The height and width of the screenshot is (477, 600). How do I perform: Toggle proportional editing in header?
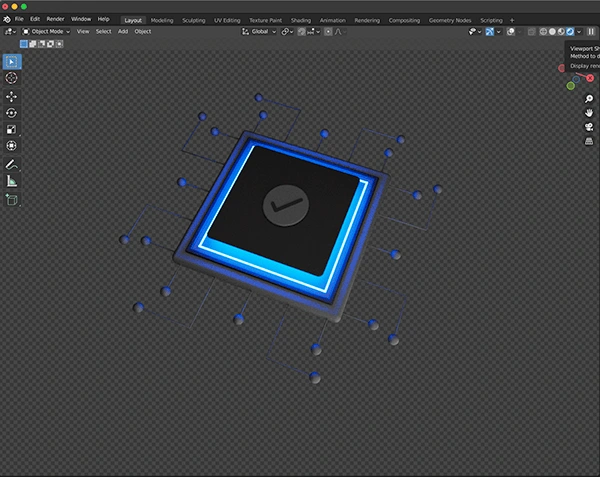328,32
